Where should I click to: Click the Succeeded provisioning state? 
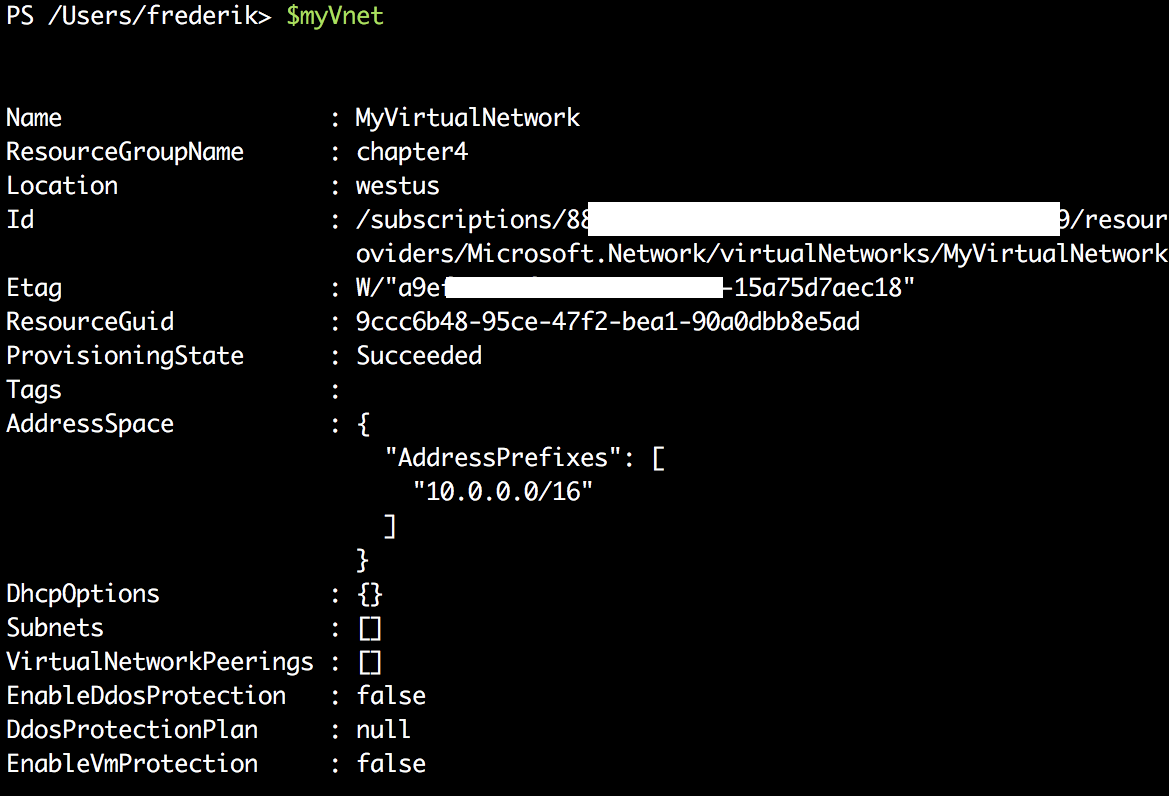[419, 356]
